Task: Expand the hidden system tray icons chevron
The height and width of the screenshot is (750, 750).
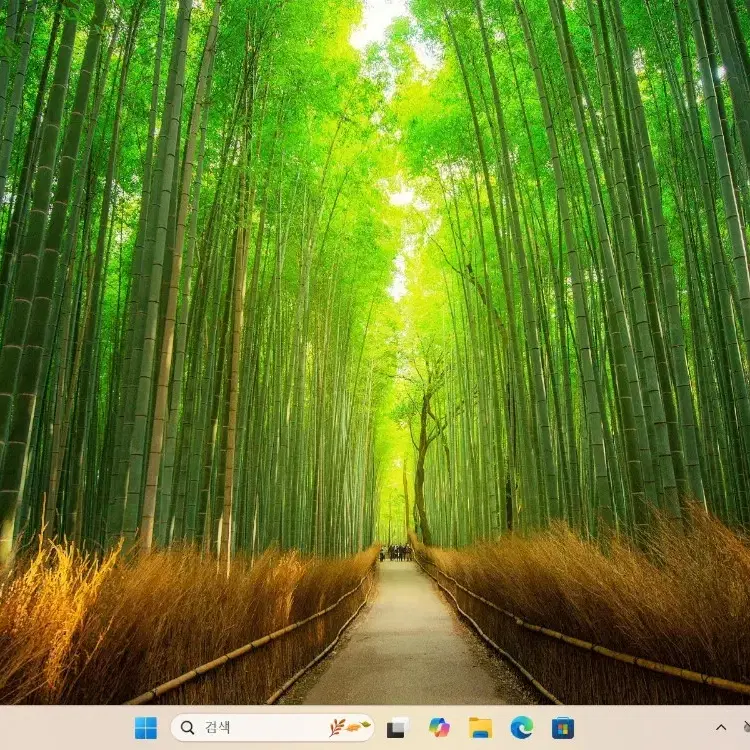Action: pos(720,728)
